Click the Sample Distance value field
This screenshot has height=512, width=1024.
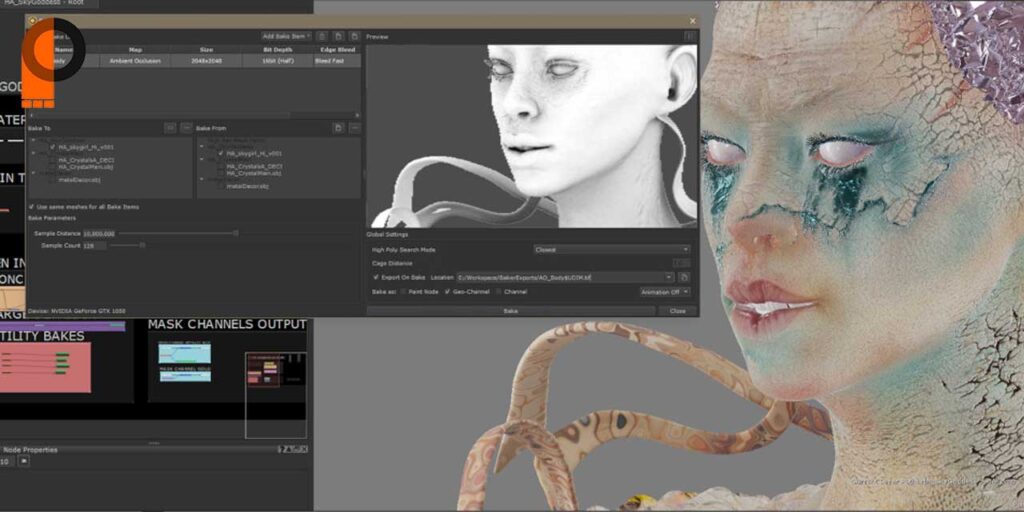pos(99,233)
